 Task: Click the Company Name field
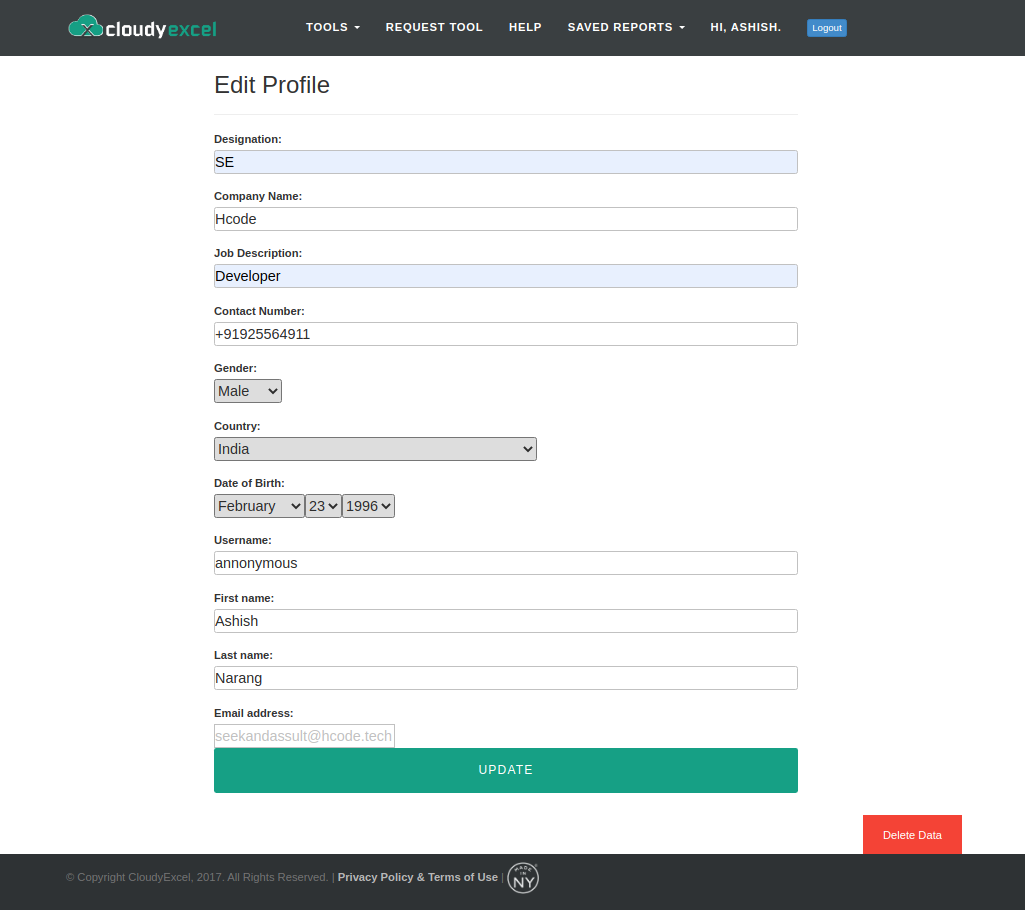tap(505, 219)
